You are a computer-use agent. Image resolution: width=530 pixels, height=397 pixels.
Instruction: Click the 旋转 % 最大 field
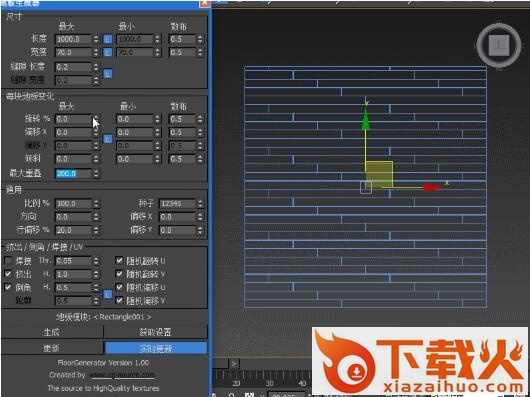(x=73, y=119)
